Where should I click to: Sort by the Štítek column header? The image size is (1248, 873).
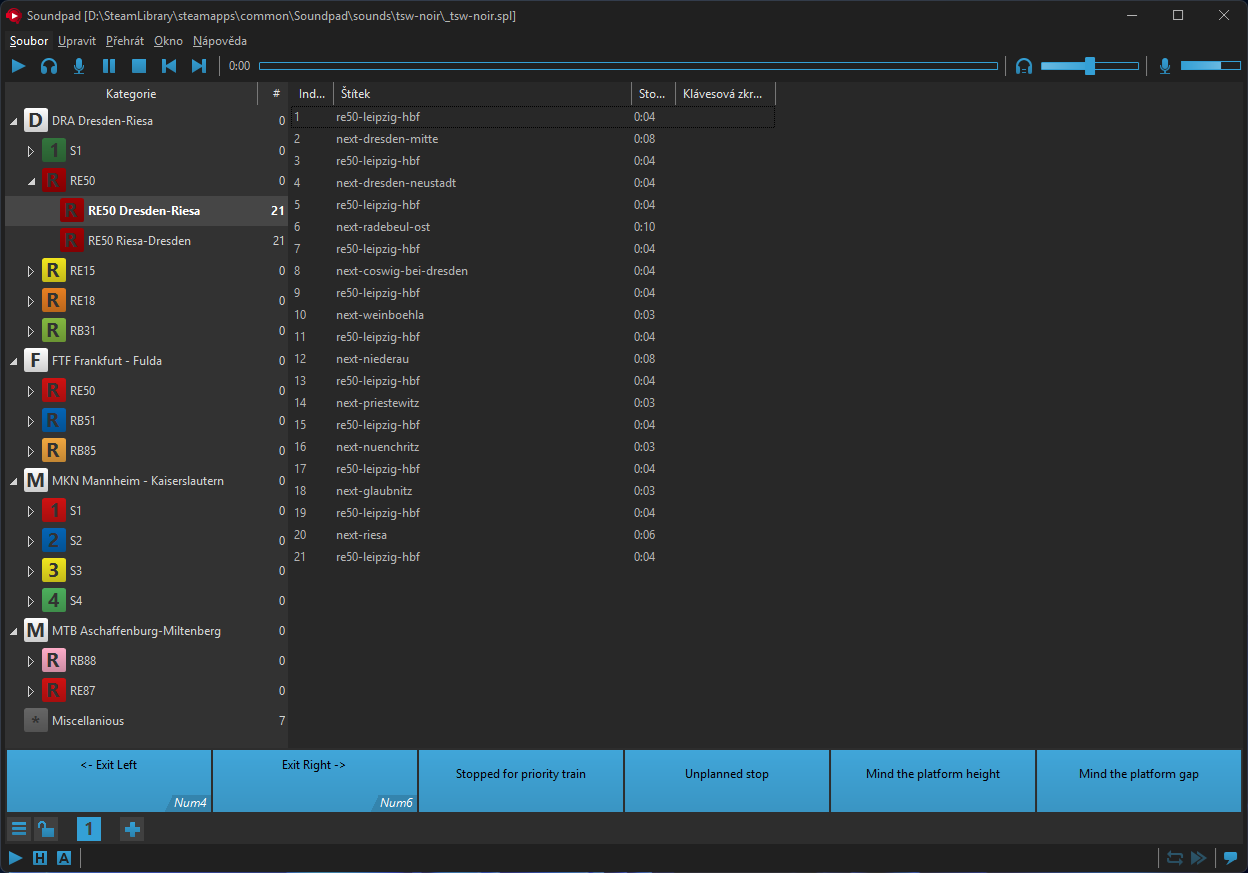click(482, 94)
